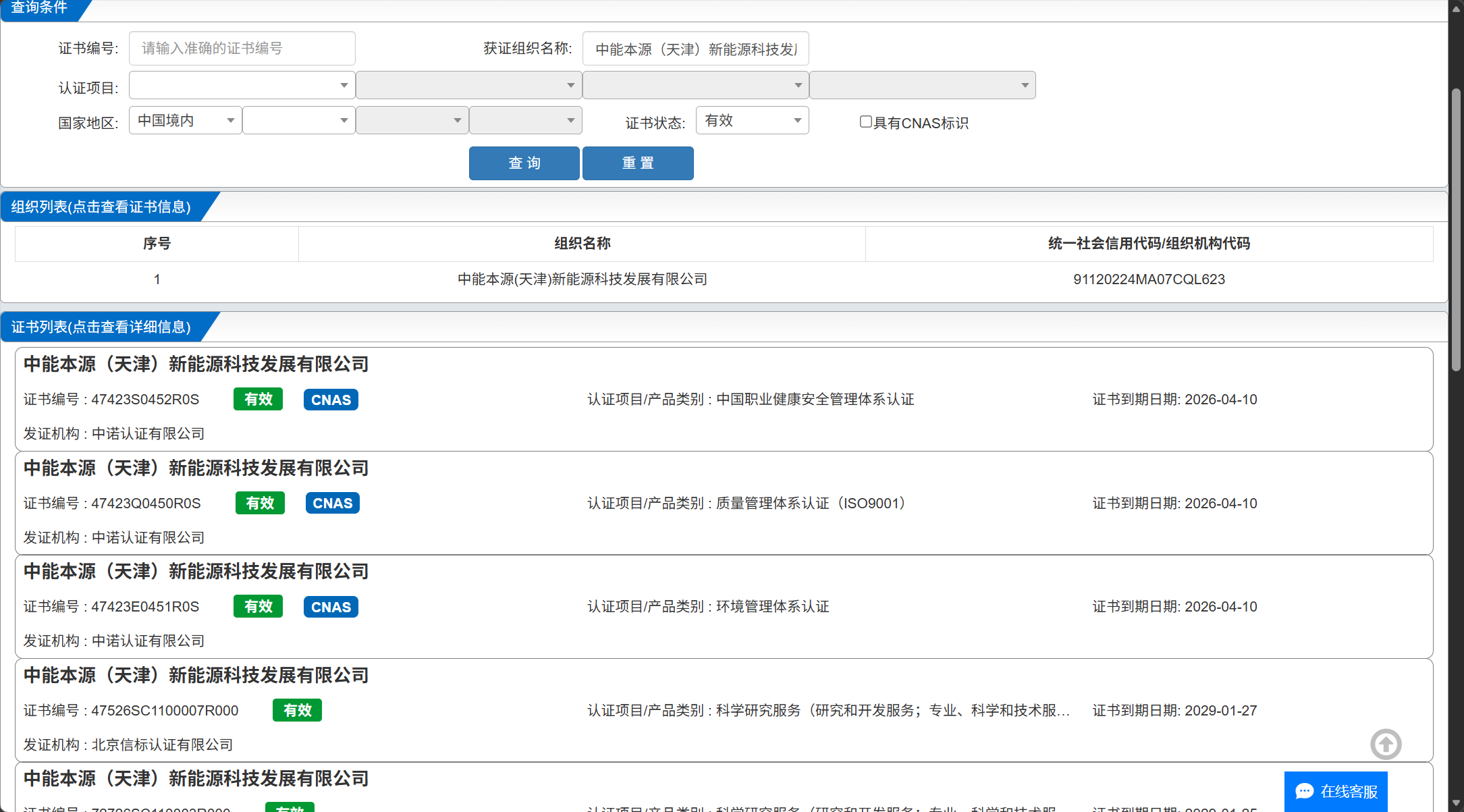
Task: Click the certificate number input field
Action: [242, 48]
